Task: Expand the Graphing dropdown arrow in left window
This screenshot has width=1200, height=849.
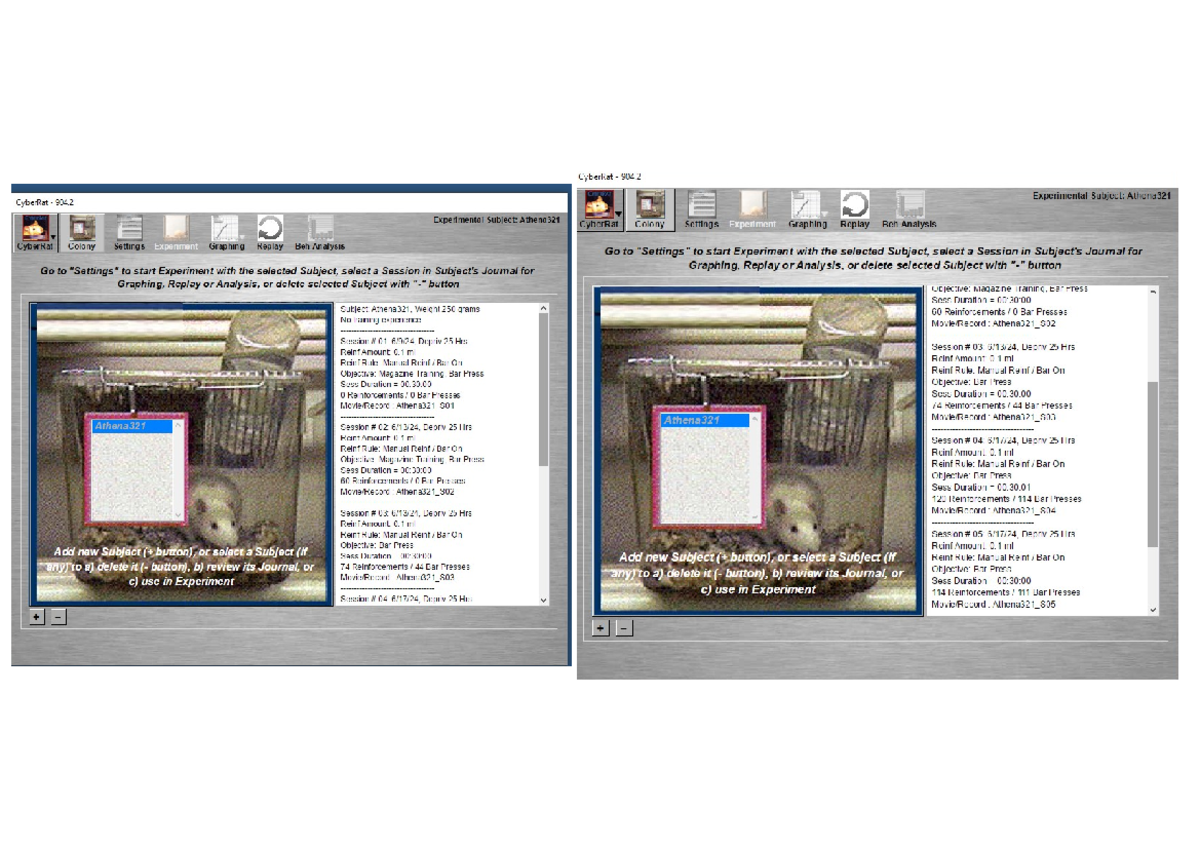Action: 241,236
